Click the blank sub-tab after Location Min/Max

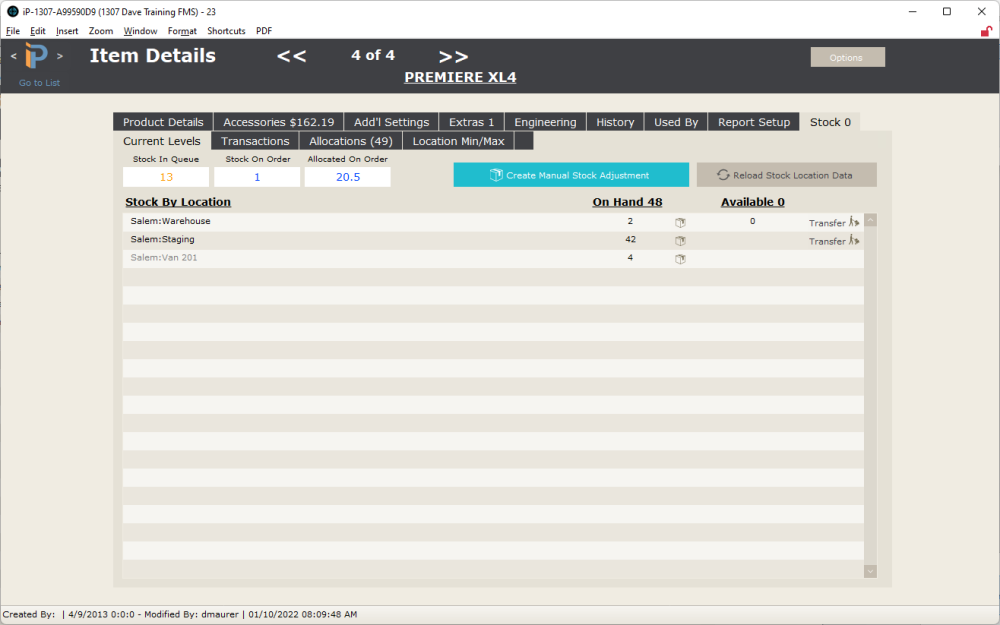(524, 141)
